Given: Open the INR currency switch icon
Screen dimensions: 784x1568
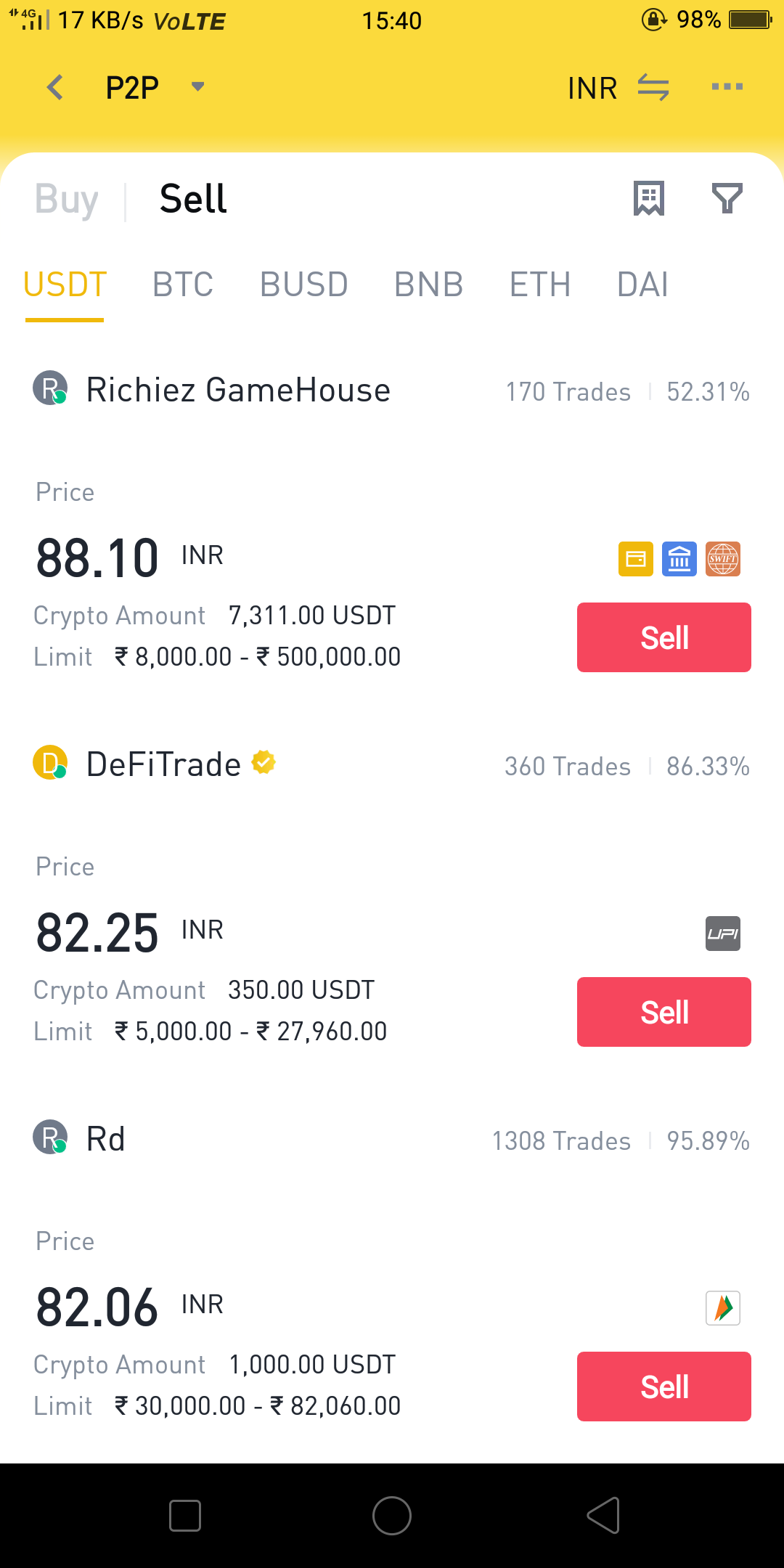Looking at the screenshot, I should pyautogui.click(x=653, y=88).
